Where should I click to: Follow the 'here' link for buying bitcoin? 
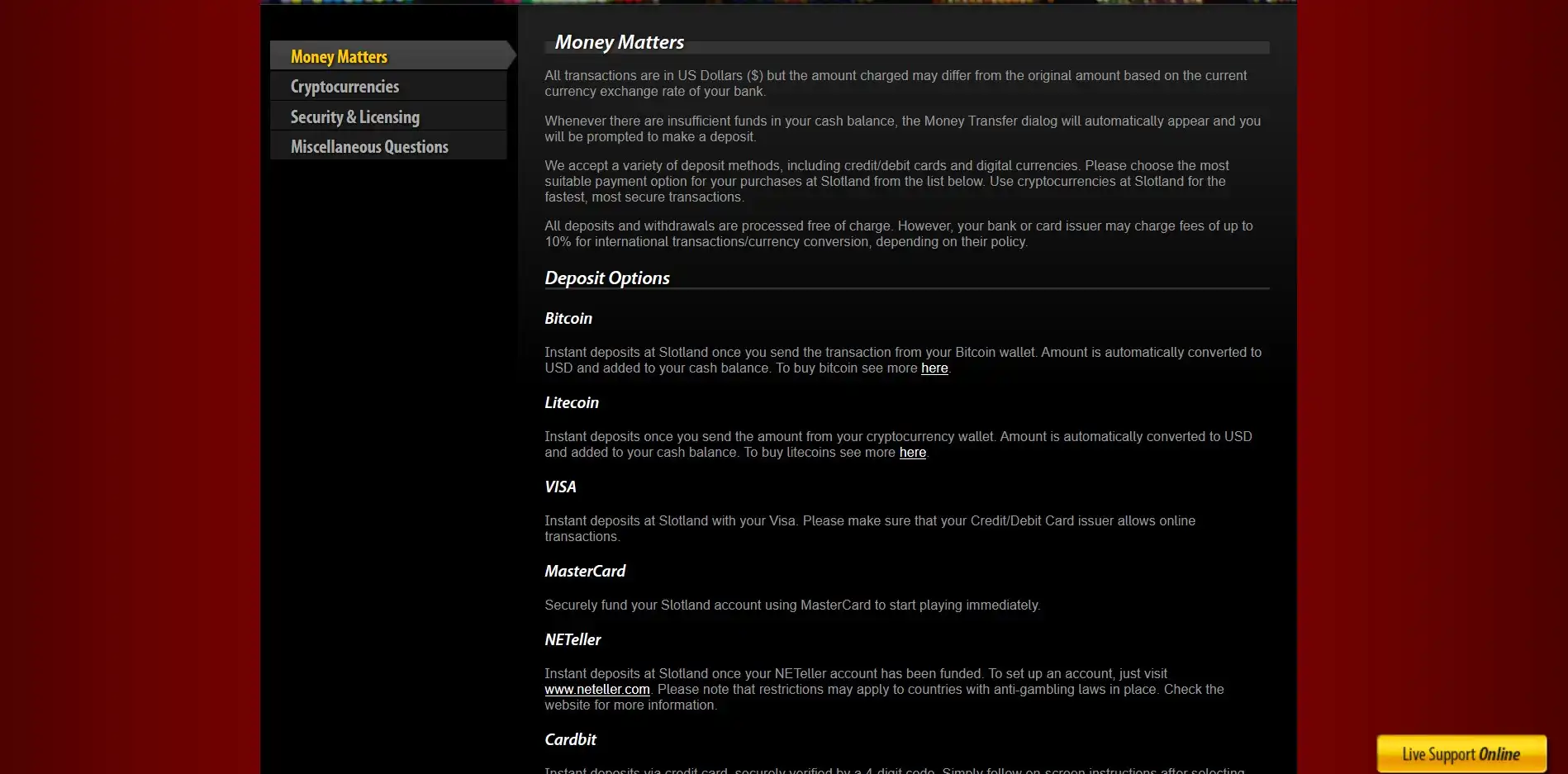click(x=934, y=368)
